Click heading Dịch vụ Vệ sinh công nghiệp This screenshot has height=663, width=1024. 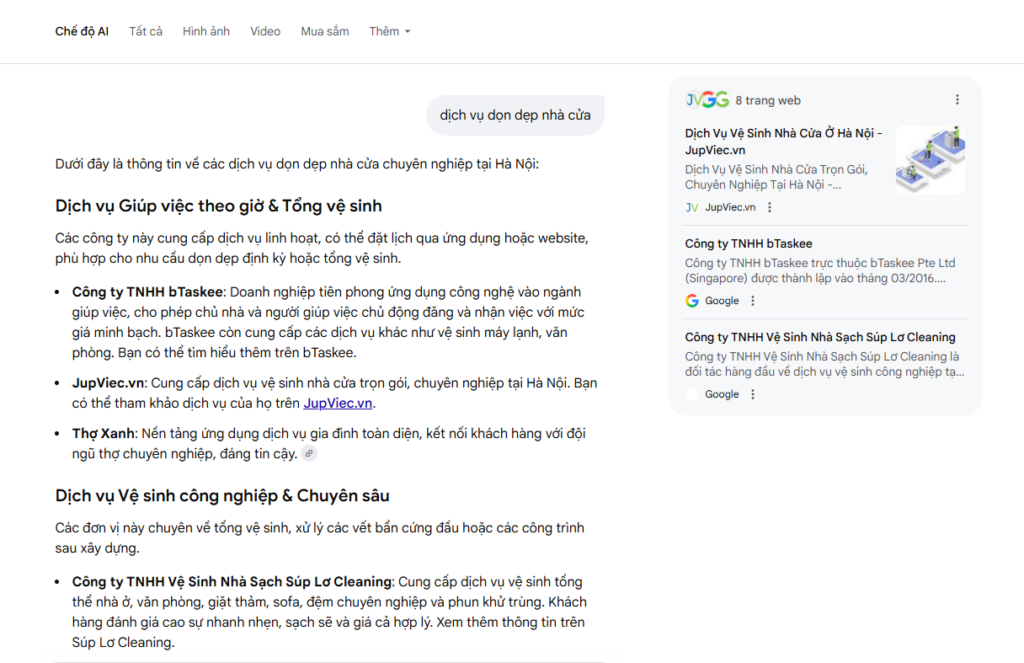pyautogui.click(x=222, y=496)
